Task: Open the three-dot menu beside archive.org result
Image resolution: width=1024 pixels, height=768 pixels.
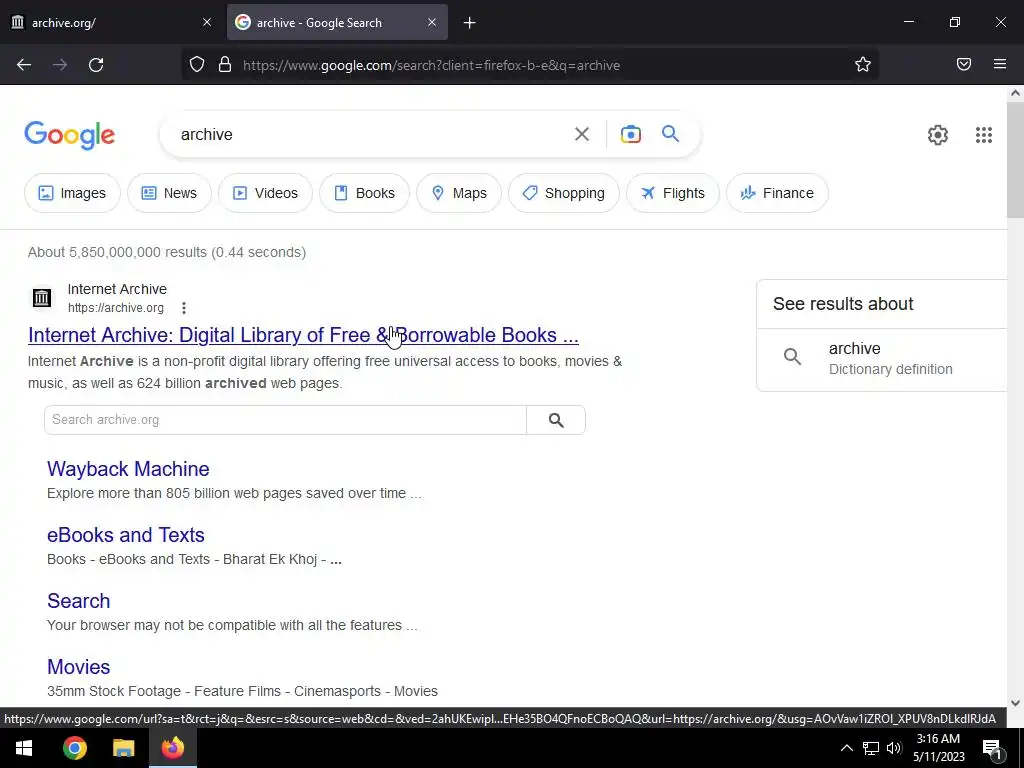Action: point(184,308)
